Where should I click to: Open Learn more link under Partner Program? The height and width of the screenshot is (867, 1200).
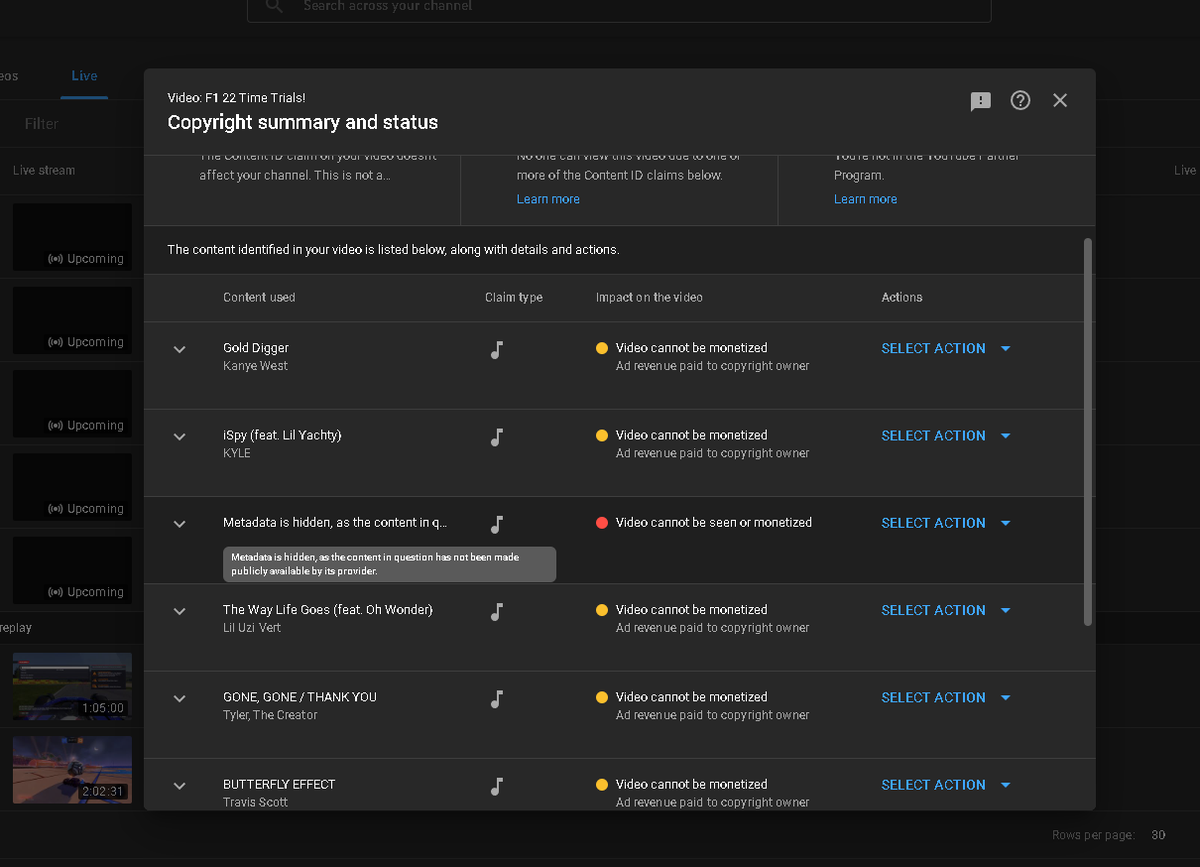(x=865, y=199)
